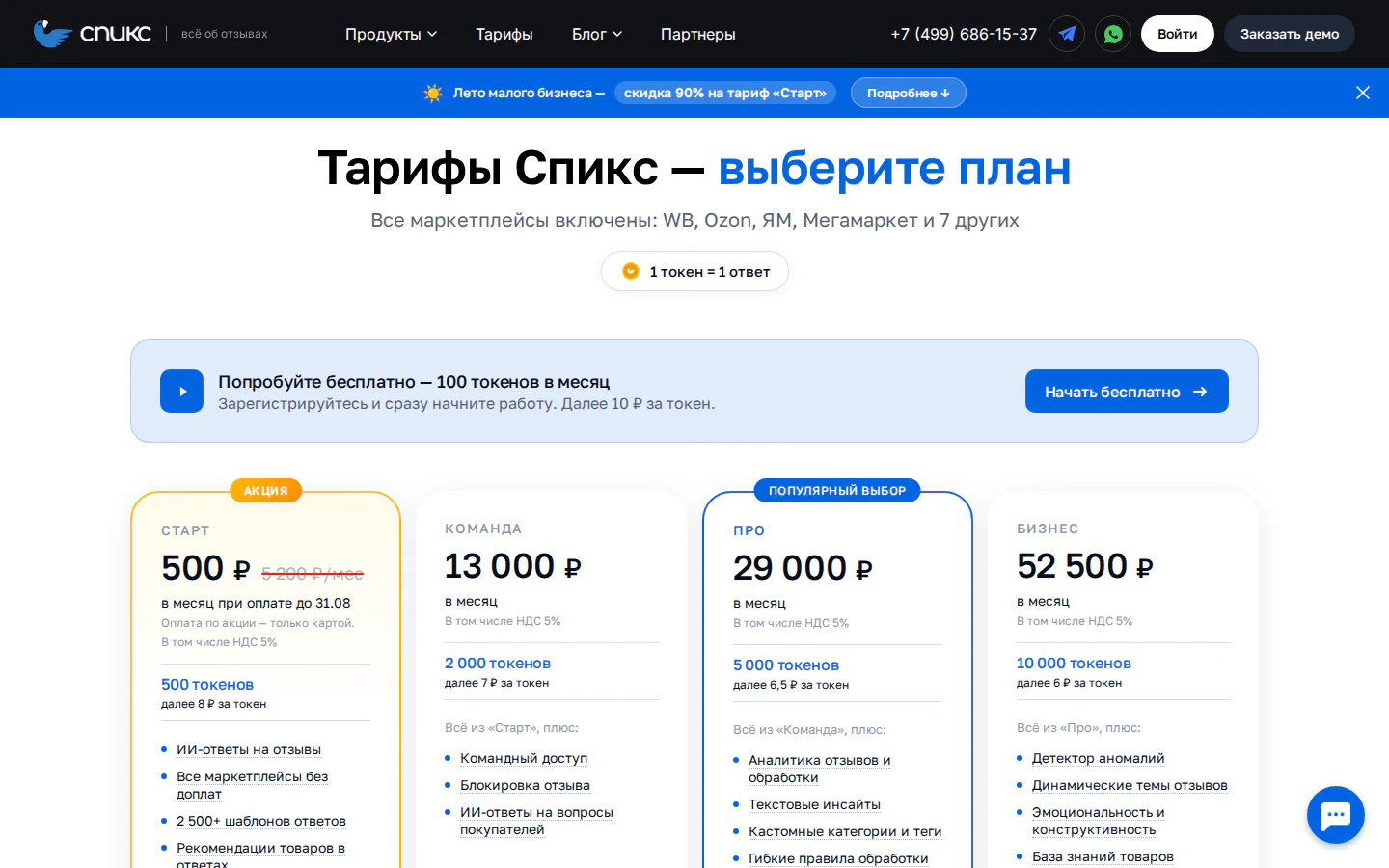Image resolution: width=1389 pixels, height=868 pixels.
Task: Click the 29 000 ₽ price
Action: 803,568
